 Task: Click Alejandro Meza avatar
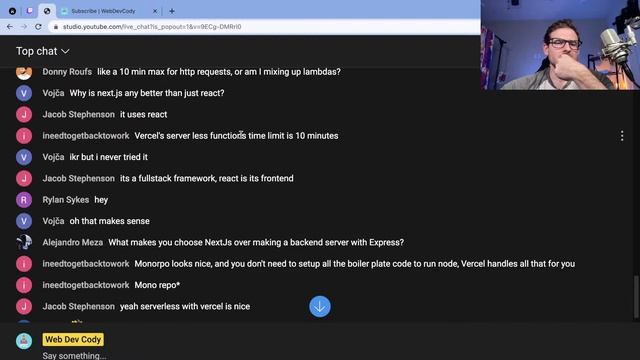[x=24, y=242]
